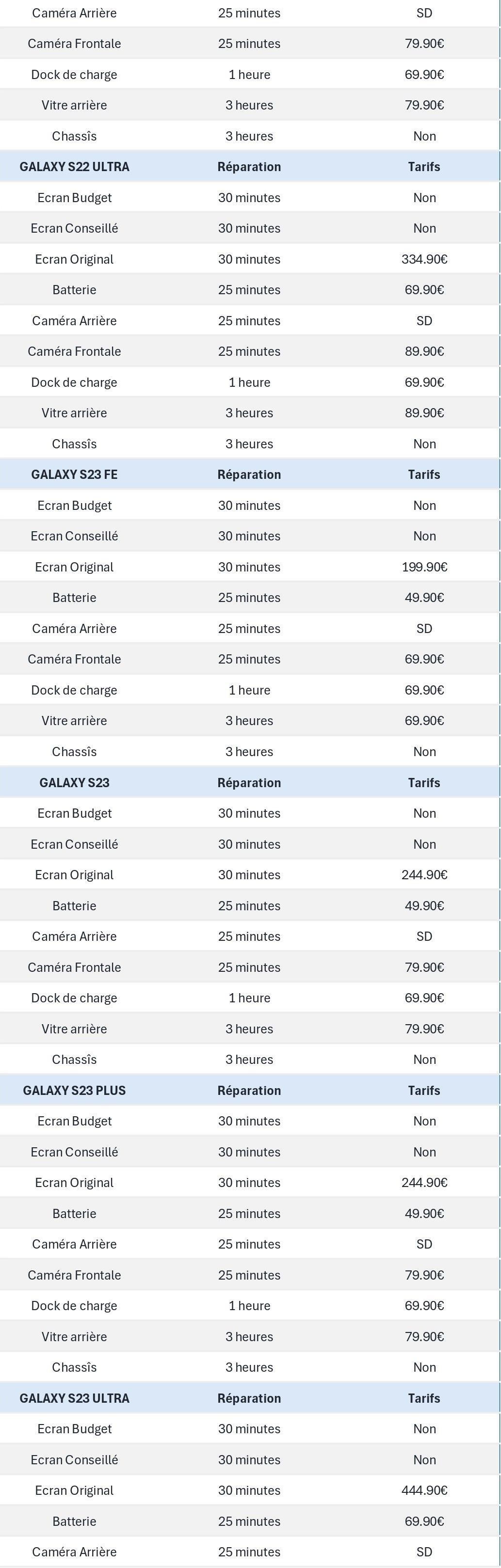Image resolution: width=501 pixels, height=1568 pixels.
Task: Click Caméra Arrière under GALAXY S23 ULTRA
Action: pos(74,1552)
